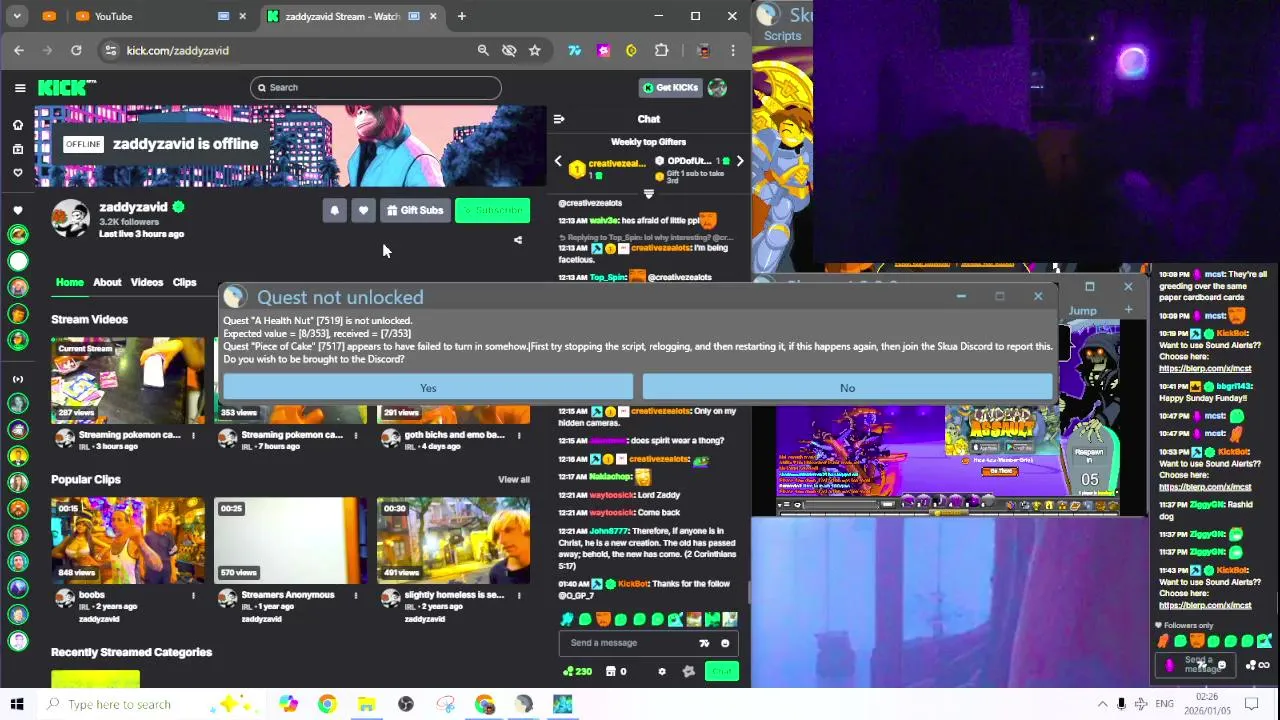Click the KICKs balance 230 icon

tap(577, 671)
